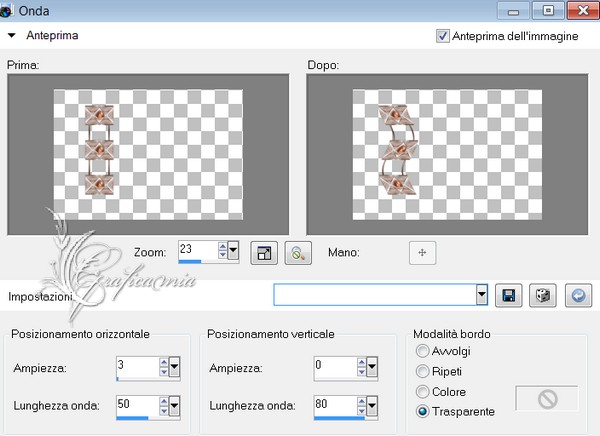The width and height of the screenshot is (600, 436).
Task: Click the Dopo preview image
Action: (x=447, y=154)
